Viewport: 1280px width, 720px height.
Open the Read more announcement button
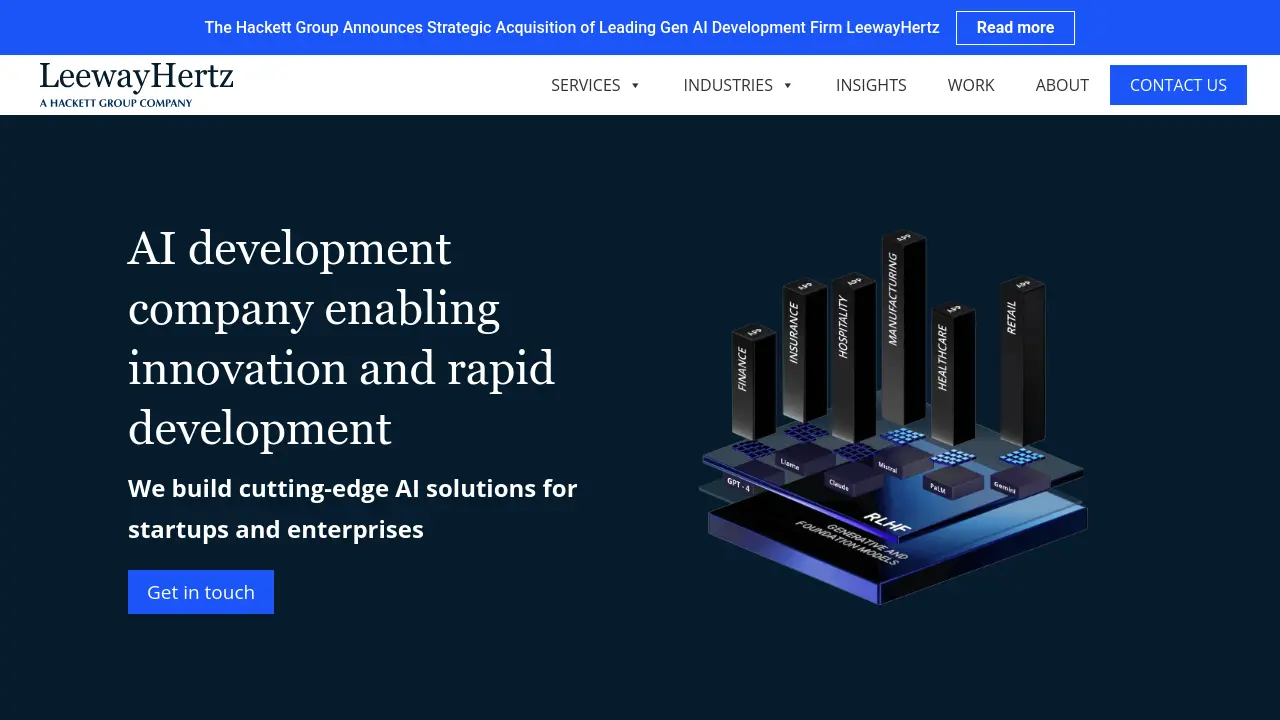[x=1015, y=28]
